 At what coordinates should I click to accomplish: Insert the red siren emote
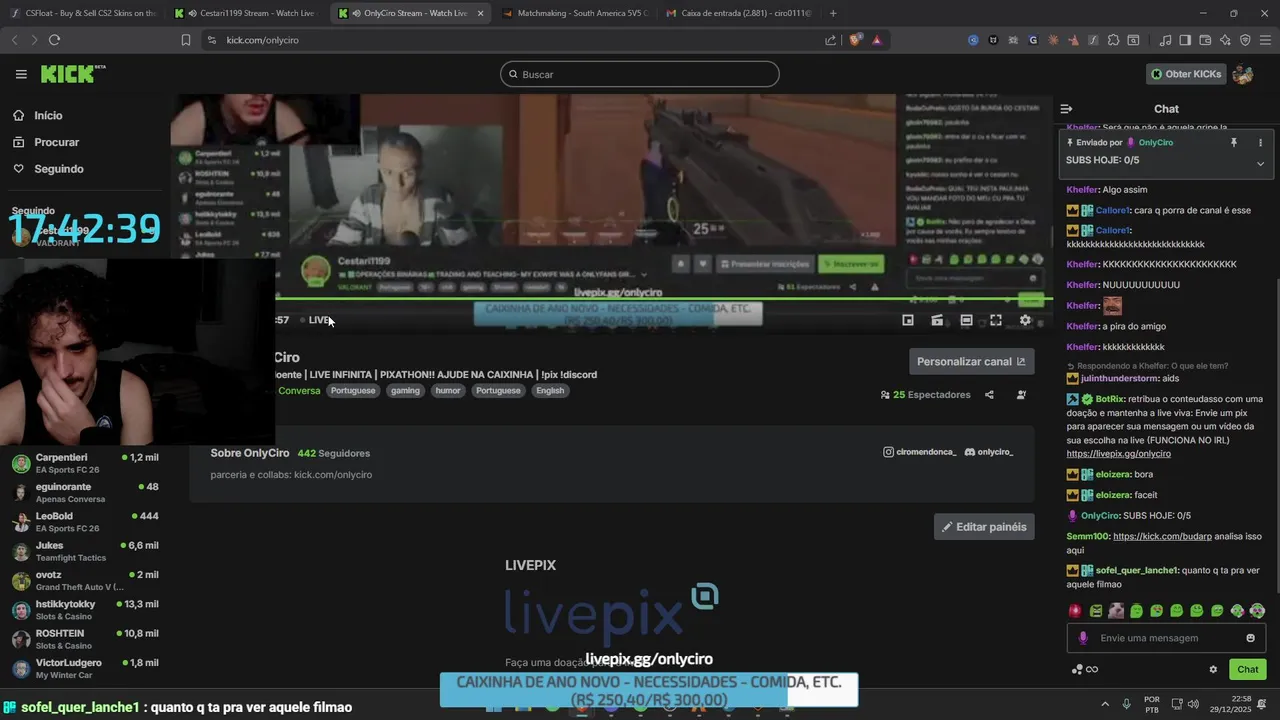1075,611
